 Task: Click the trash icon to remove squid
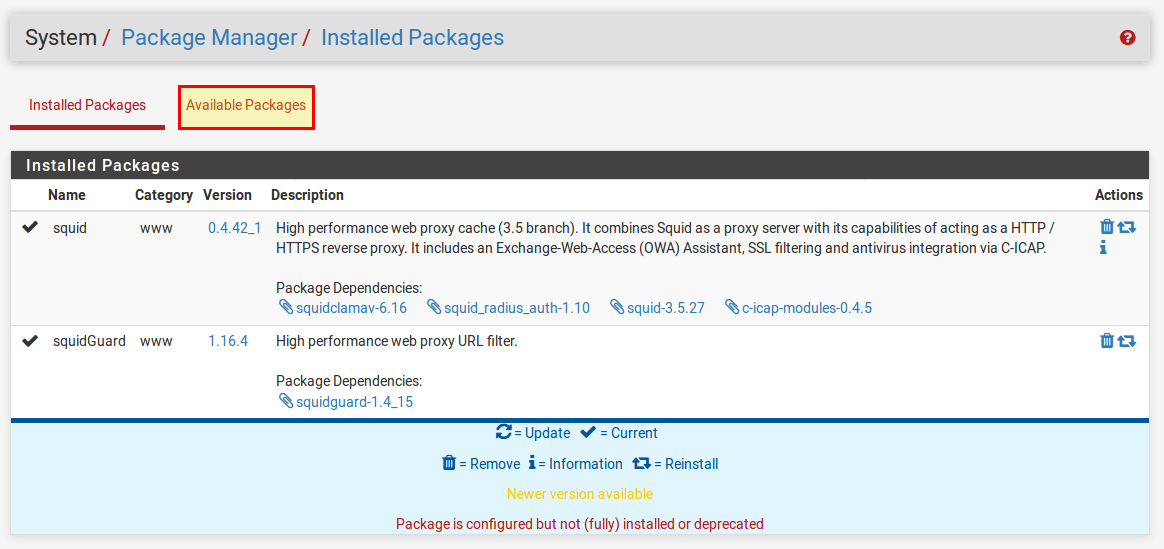pos(1106,227)
